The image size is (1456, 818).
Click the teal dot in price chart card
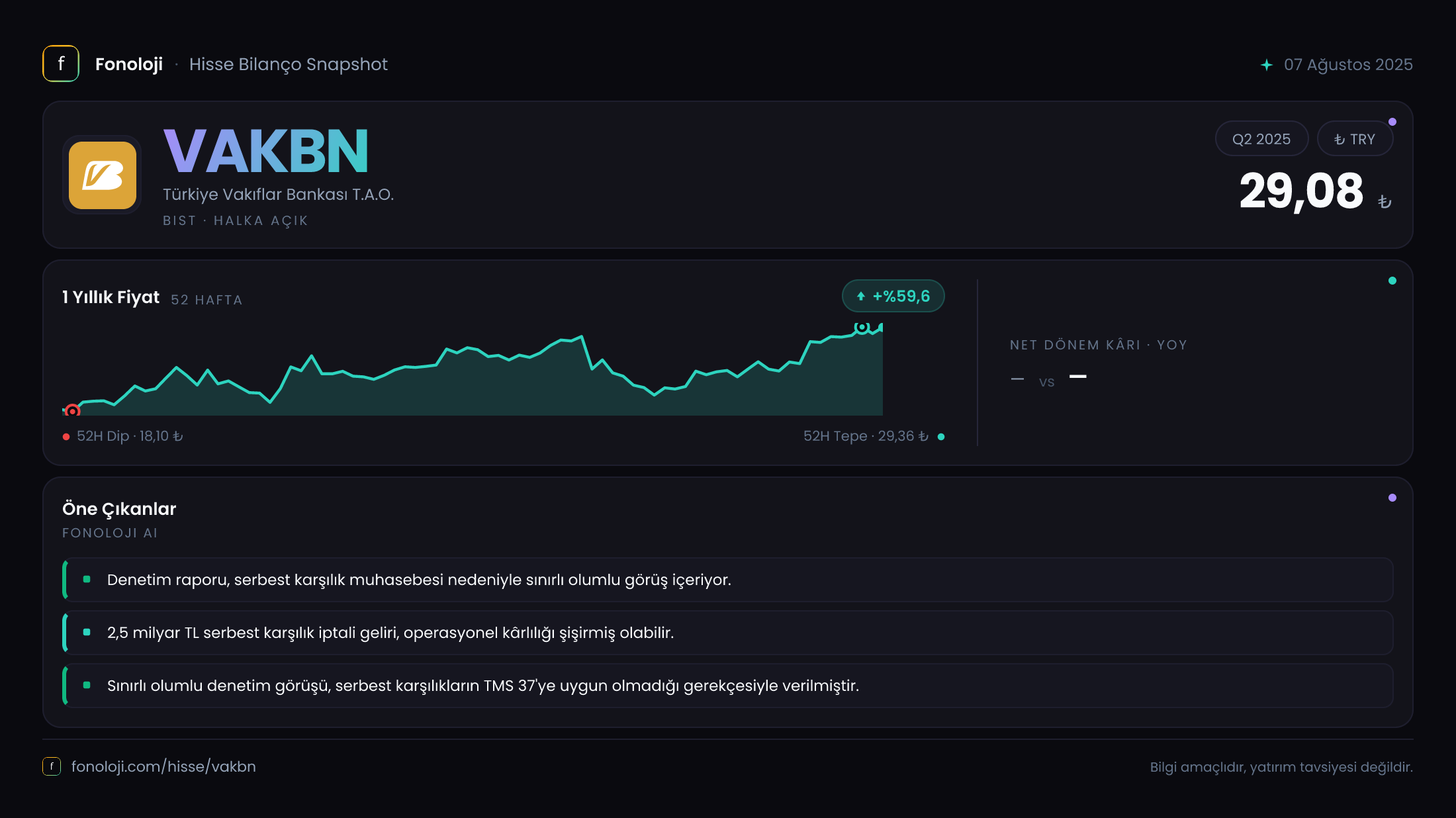pyautogui.click(x=1392, y=281)
